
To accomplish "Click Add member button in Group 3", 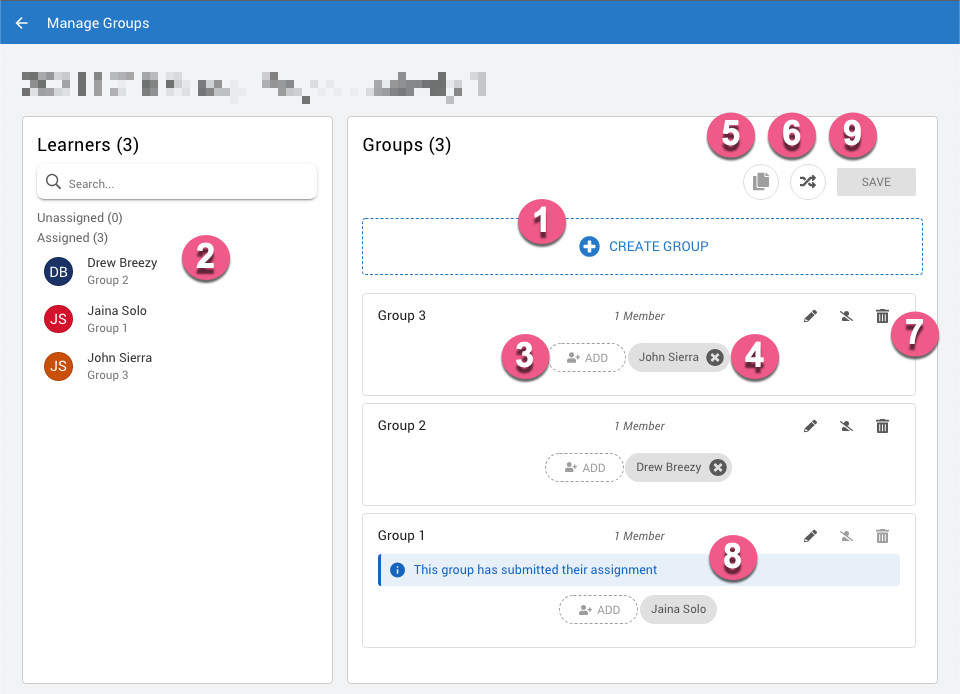I will click(x=586, y=357).
